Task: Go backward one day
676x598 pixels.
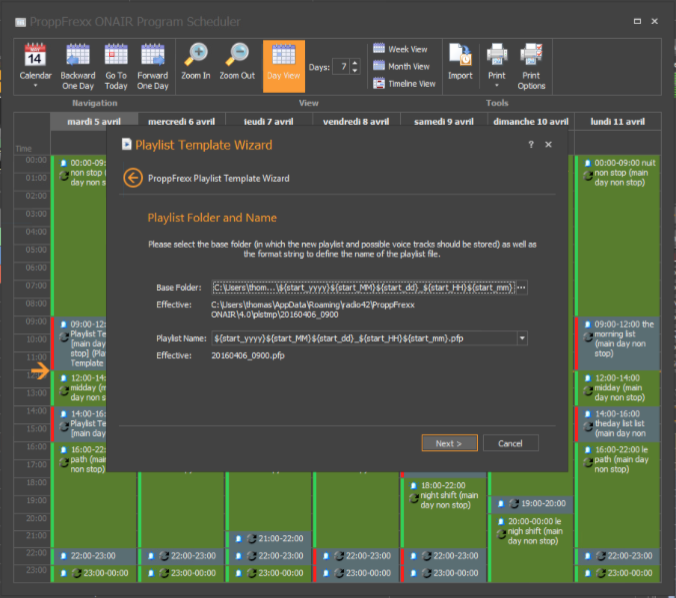Action: click(78, 66)
